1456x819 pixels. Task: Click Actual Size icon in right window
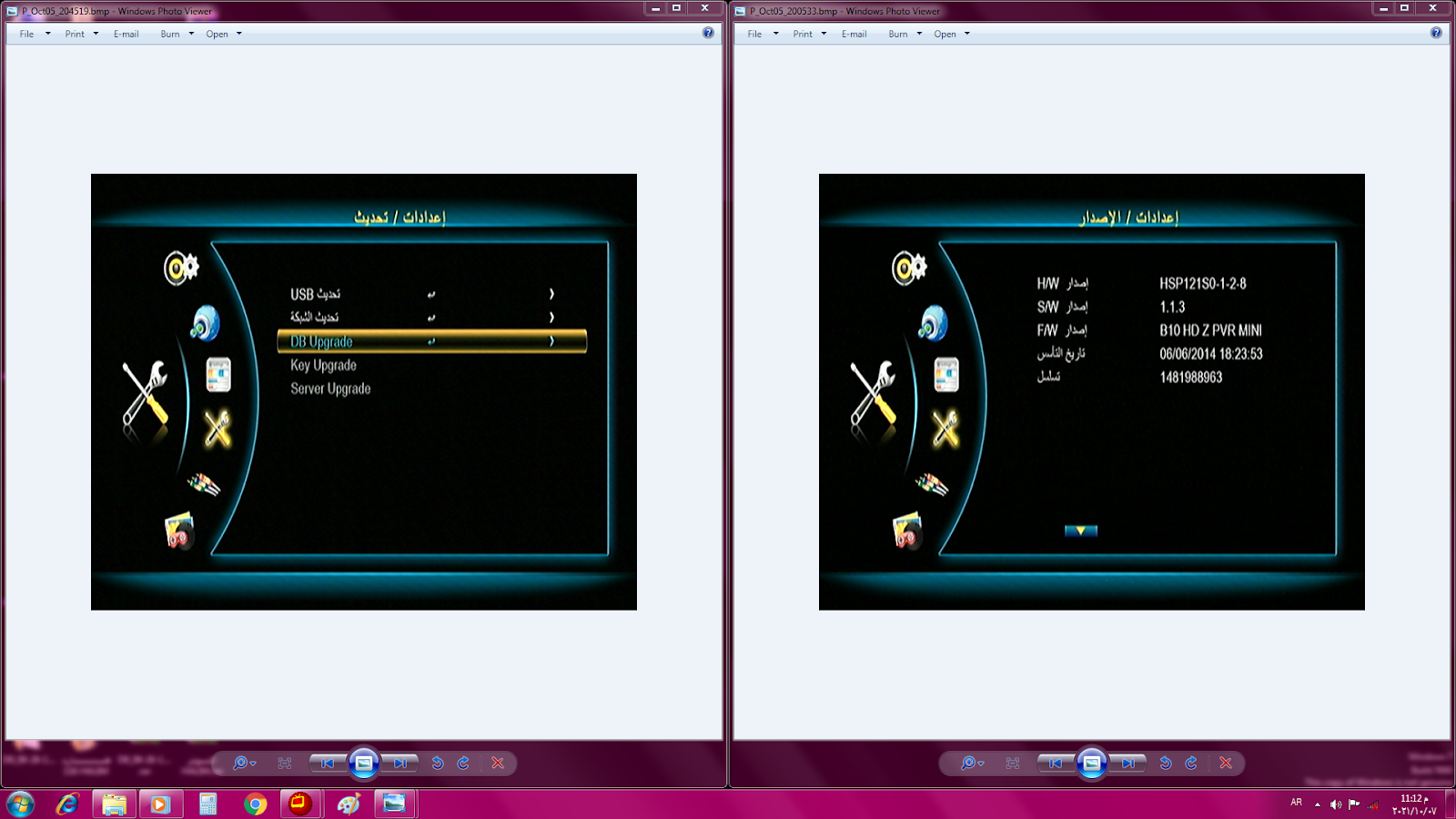(x=1013, y=763)
